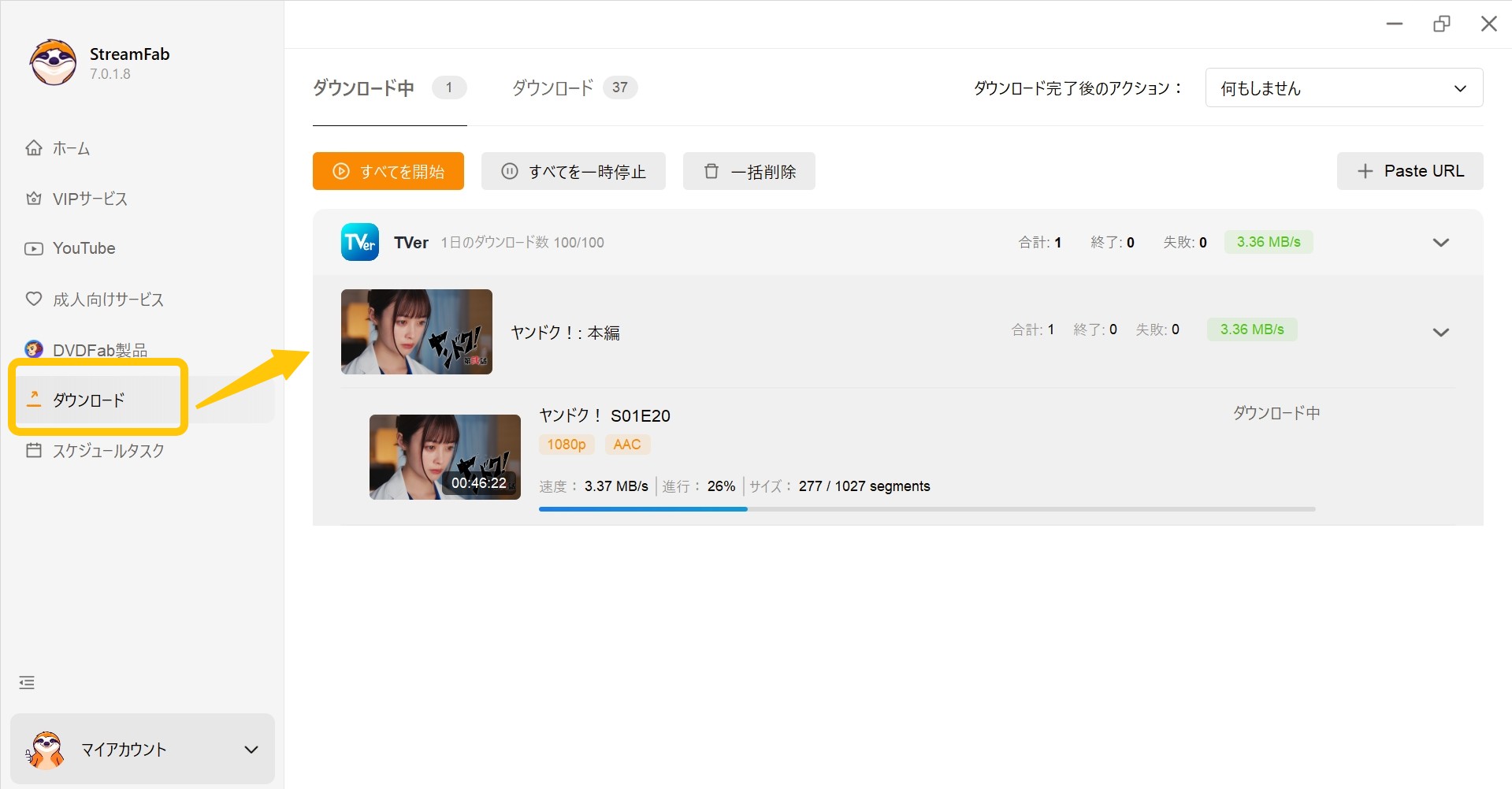
Task: Open the ヤンドク S01E20 thumbnail
Action: (444, 457)
